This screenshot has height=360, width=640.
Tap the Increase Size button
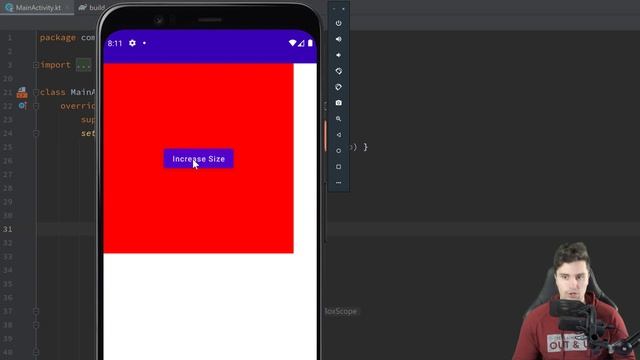click(x=199, y=159)
